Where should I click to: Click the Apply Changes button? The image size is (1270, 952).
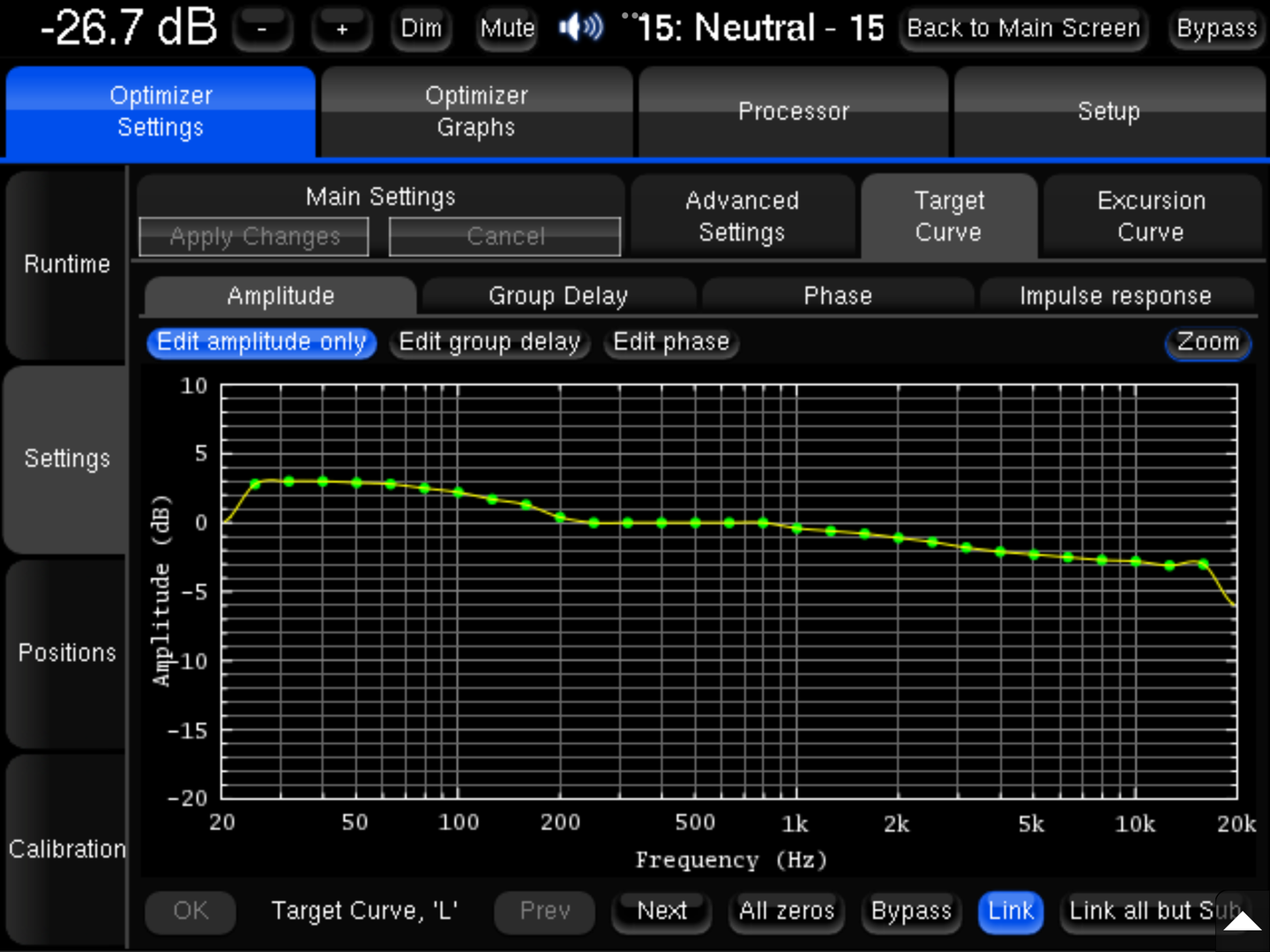click(x=254, y=236)
